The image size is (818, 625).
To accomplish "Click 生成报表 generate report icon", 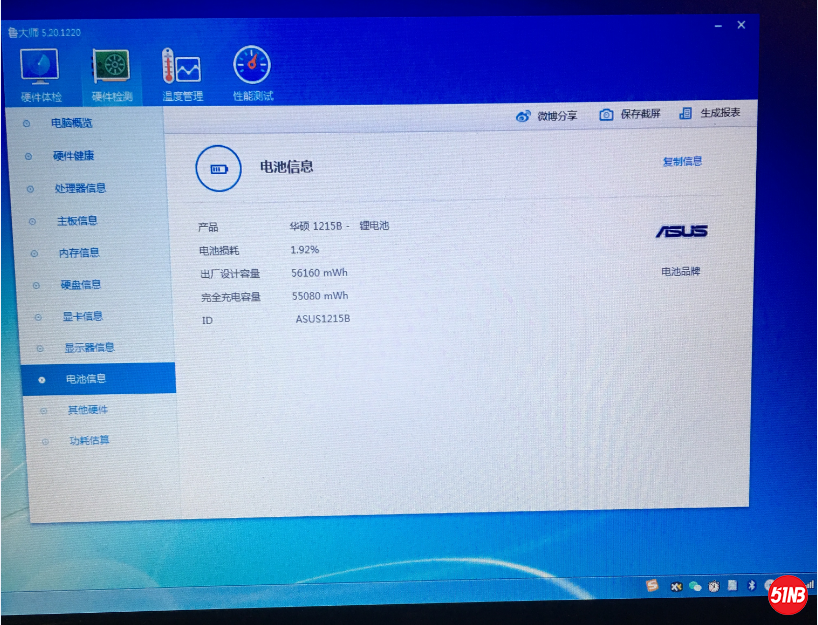I will 685,113.
